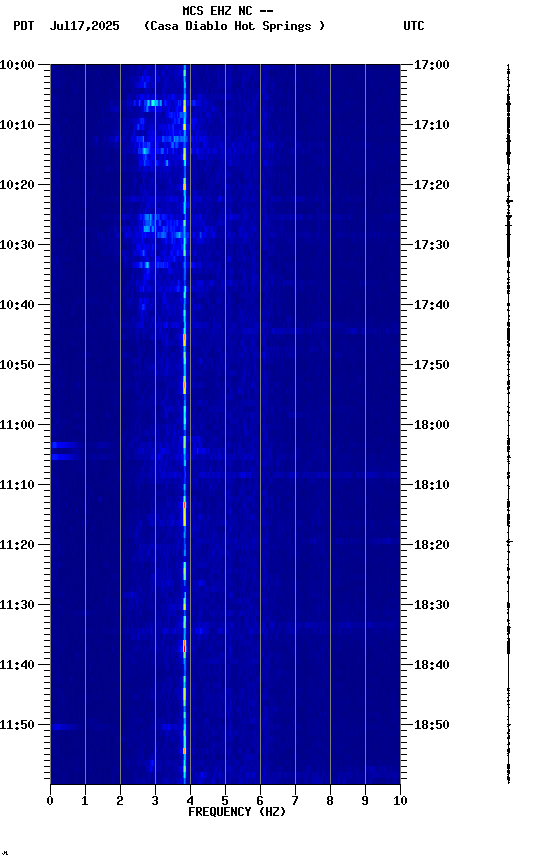Click the 18:20 UTC time label
This screenshot has width=552, height=864.
432,545
